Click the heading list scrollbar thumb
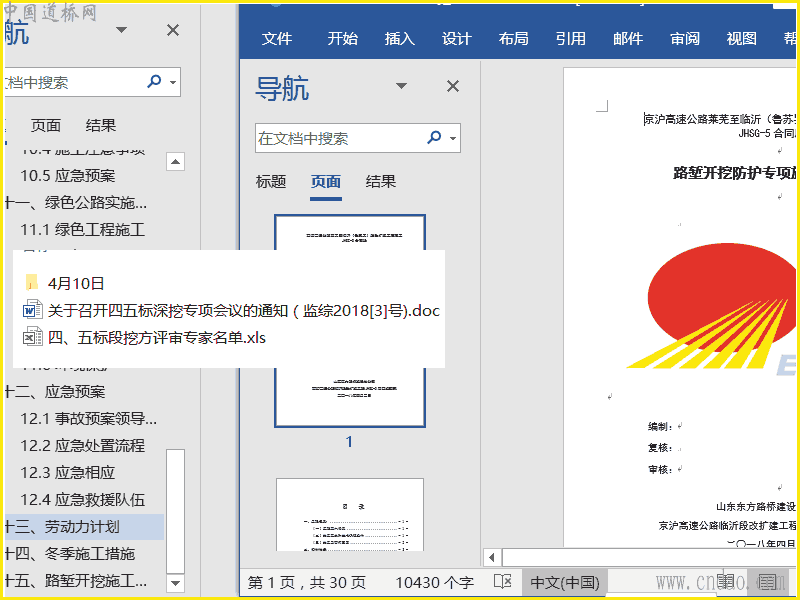 coord(175,511)
